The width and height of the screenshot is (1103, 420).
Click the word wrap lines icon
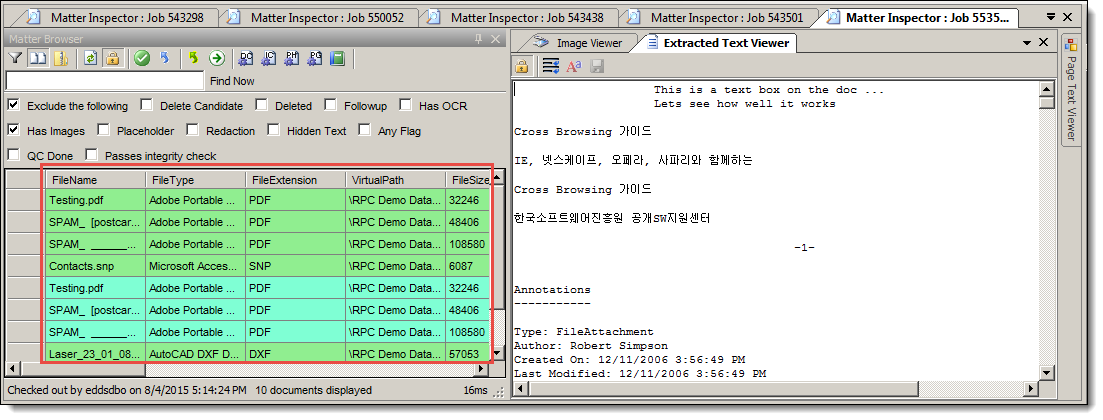(x=551, y=67)
